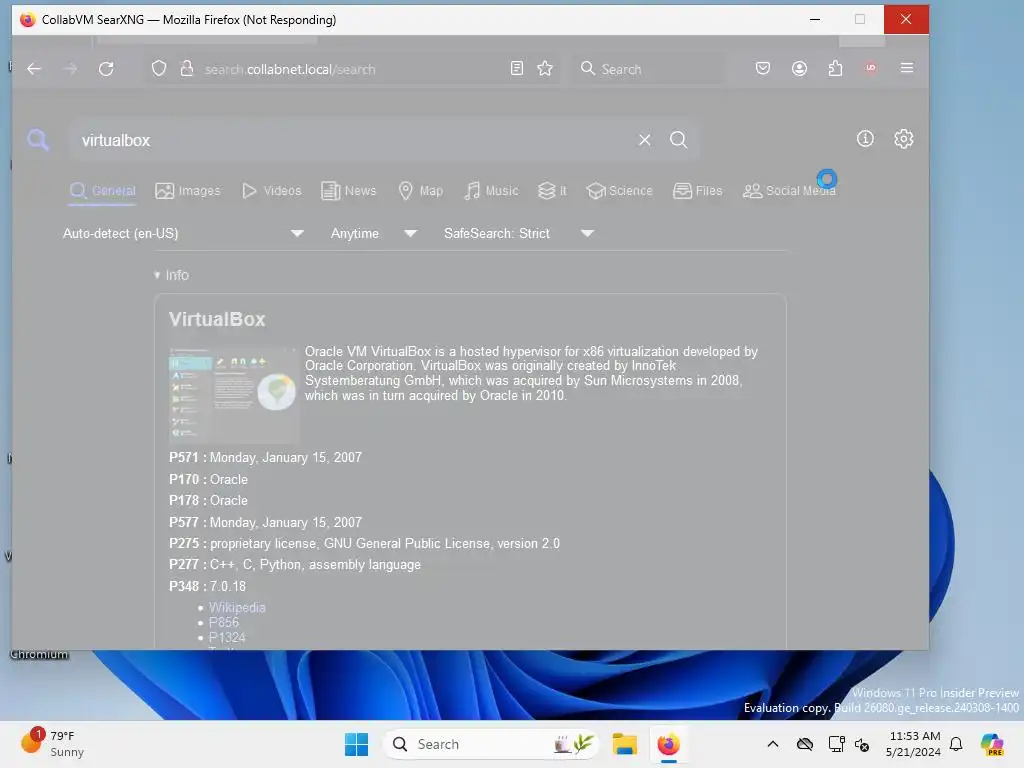Switch to the Images category tab

pyautogui.click(x=188, y=191)
